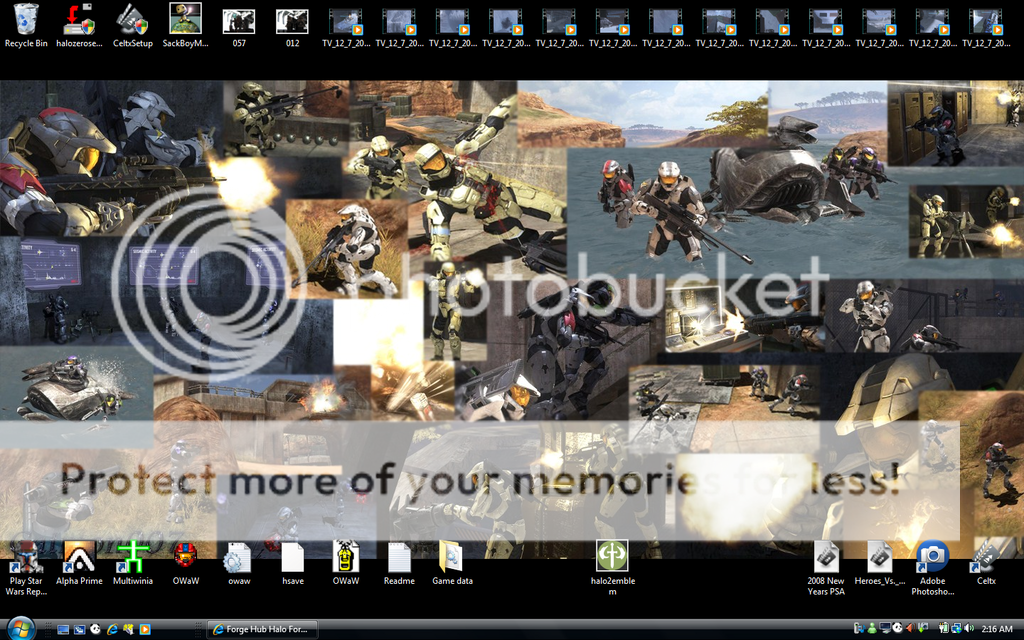
Task: Open the image file named 012
Action: click(292, 20)
